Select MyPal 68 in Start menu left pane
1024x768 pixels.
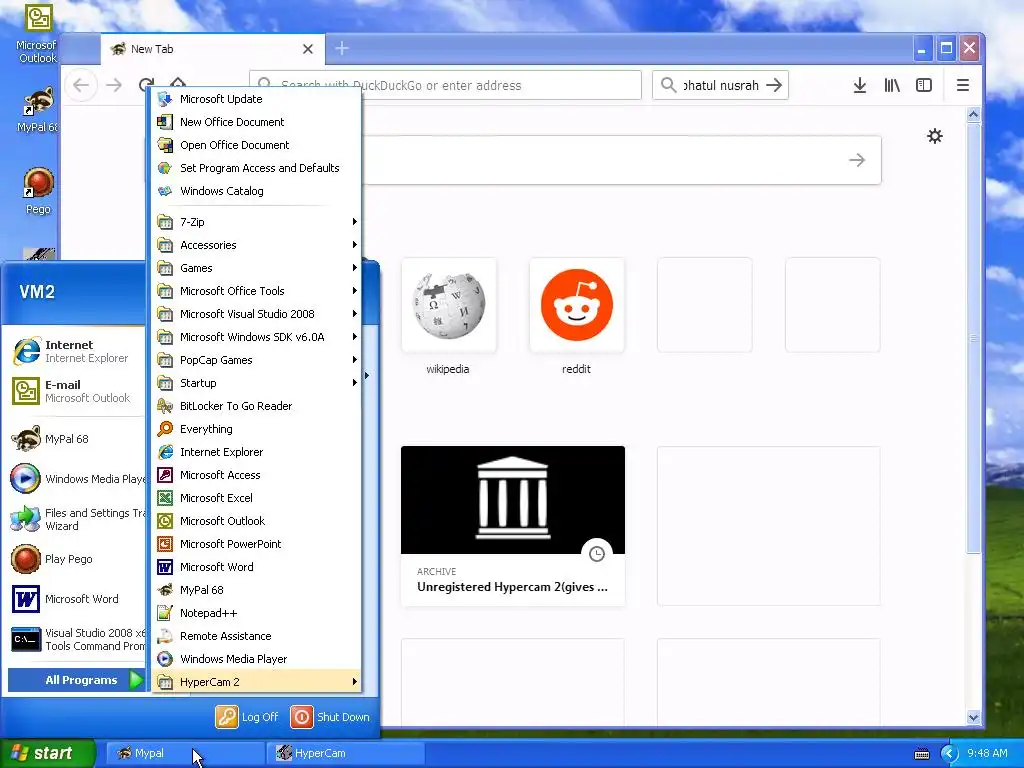[76, 439]
